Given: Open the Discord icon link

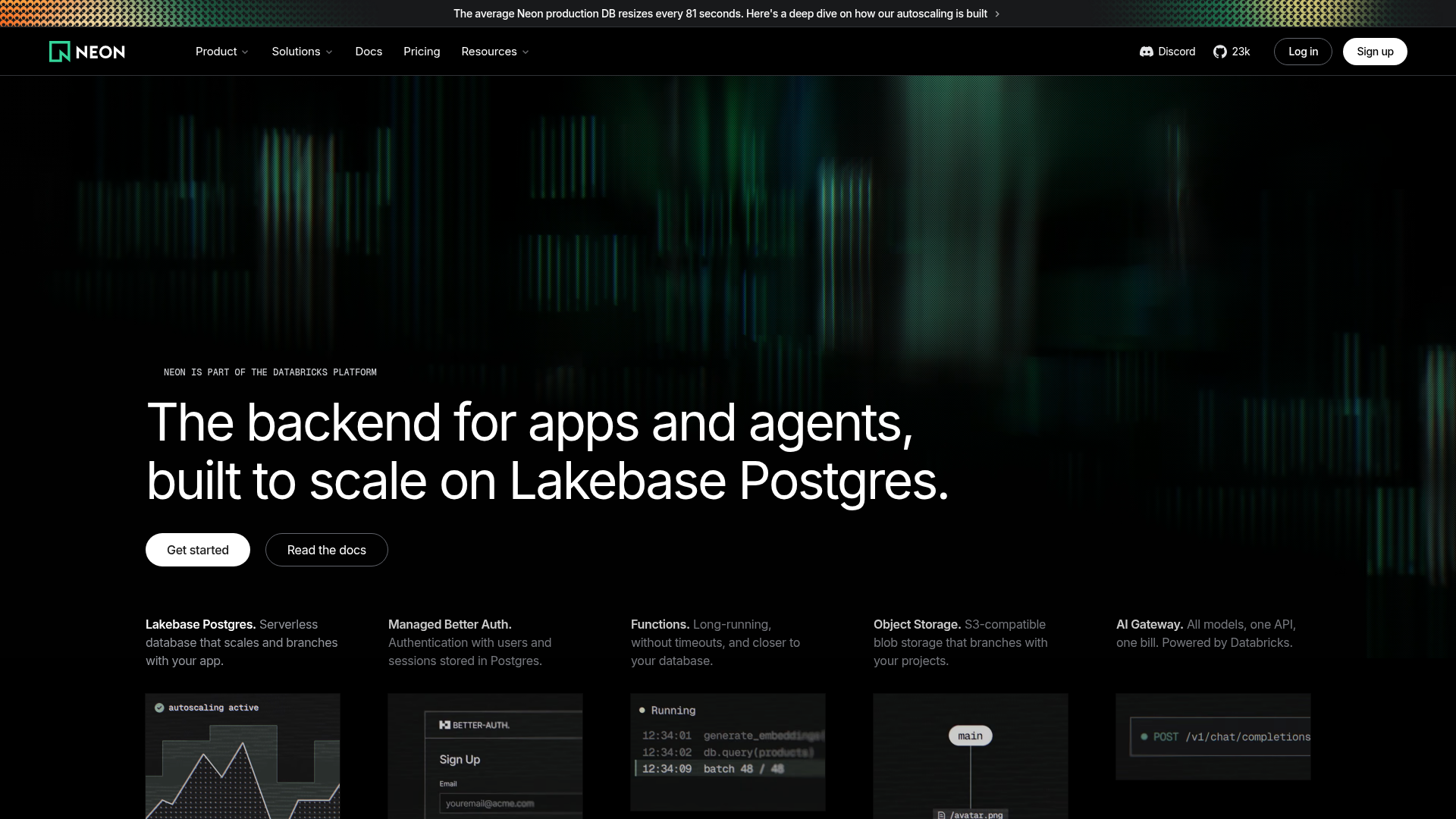Looking at the screenshot, I should pyautogui.click(x=1146, y=52).
